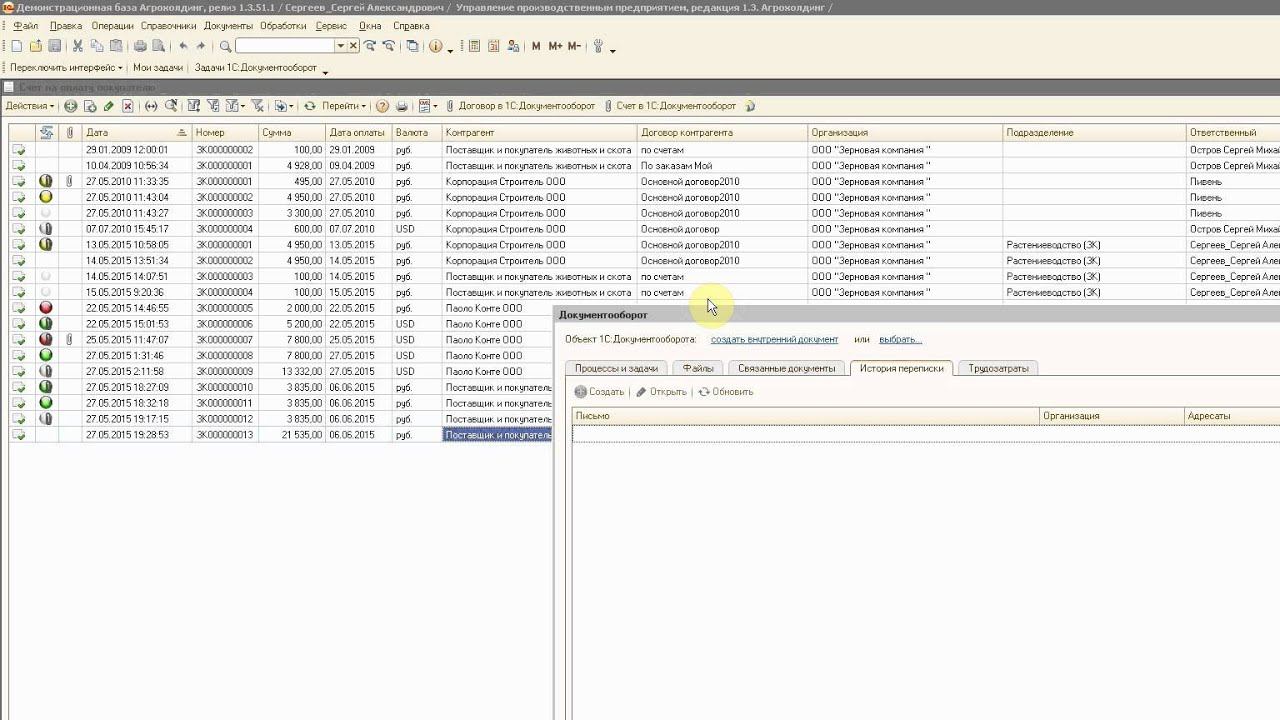Open the Перейти dropdown
The width and height of the screenshot is (1280, 720).
click(x=343, y=106)
